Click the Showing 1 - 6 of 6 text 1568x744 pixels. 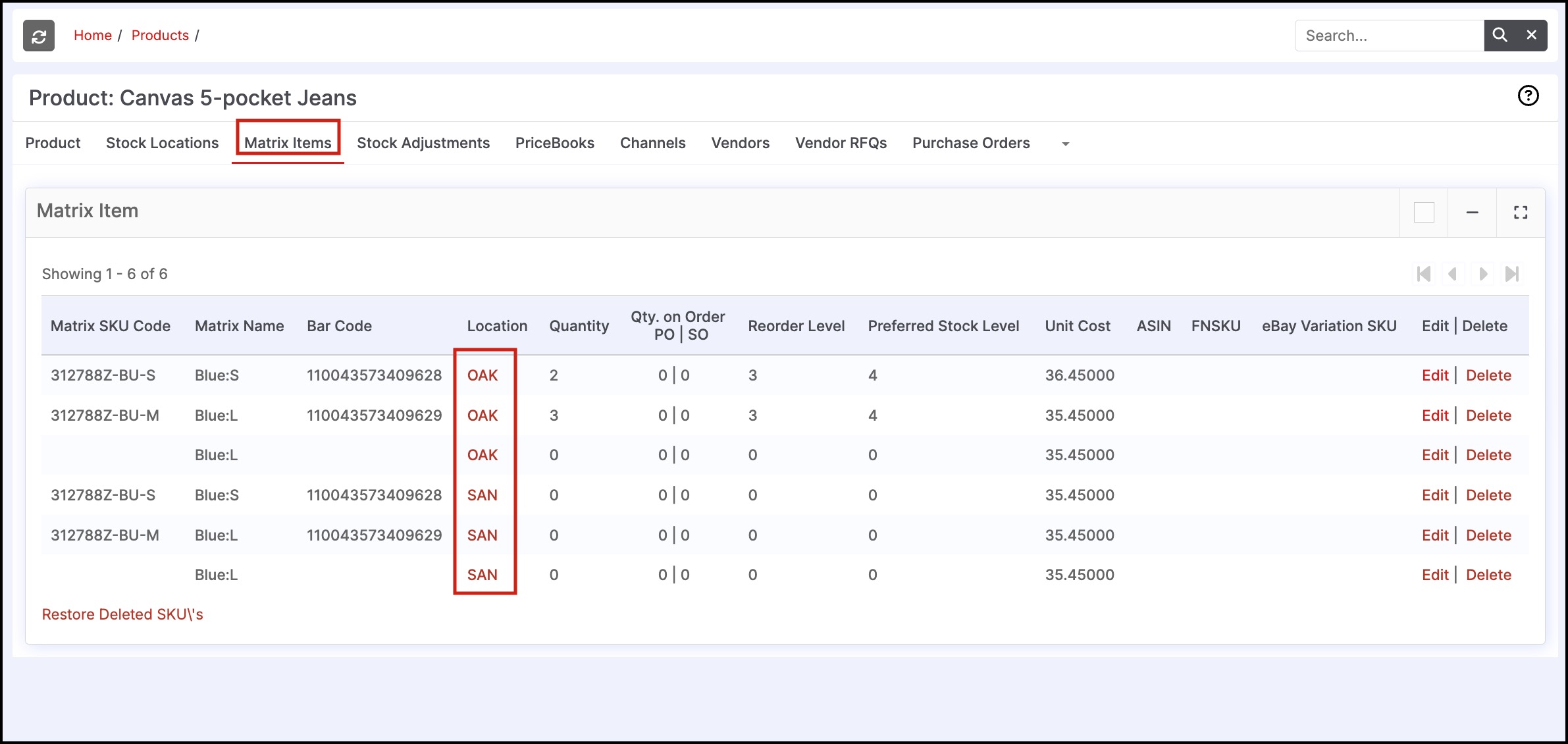point(105,274)
